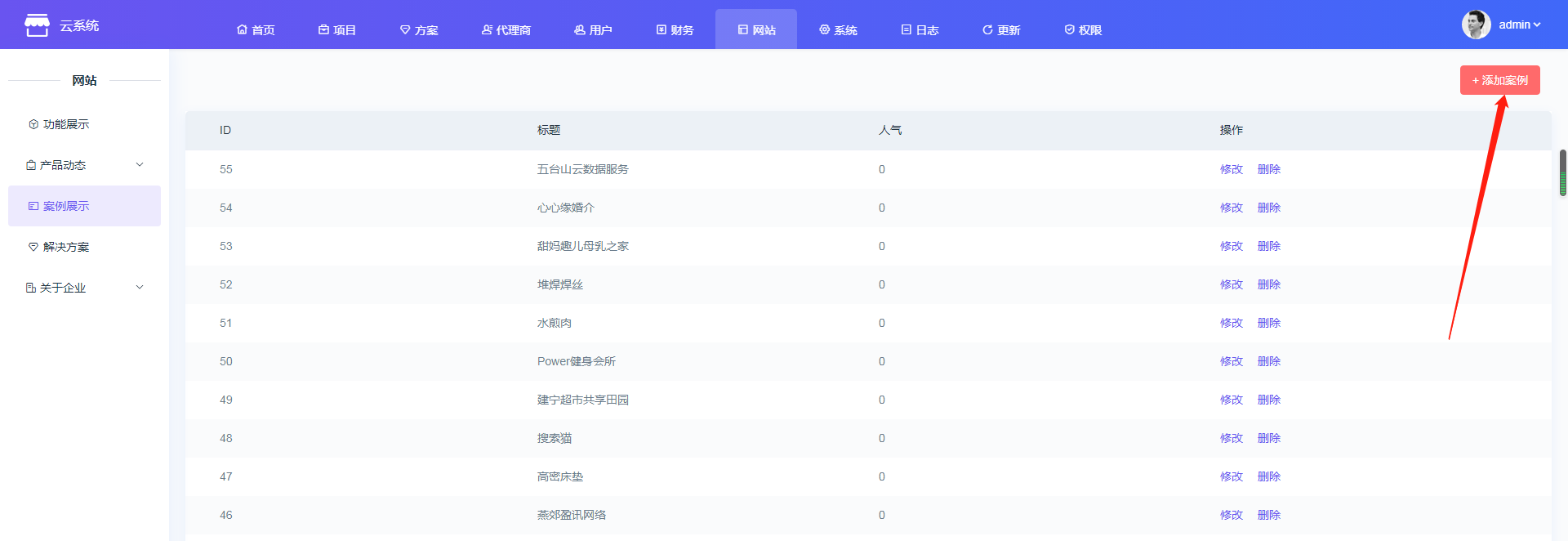Click the building icon beside 关于企业
This screenshot has height=541, width=1568.
(x=31, y=288)
